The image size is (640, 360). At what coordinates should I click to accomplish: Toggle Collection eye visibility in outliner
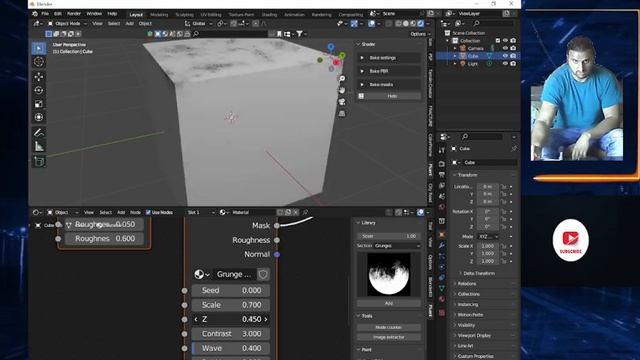coord(505,40)
